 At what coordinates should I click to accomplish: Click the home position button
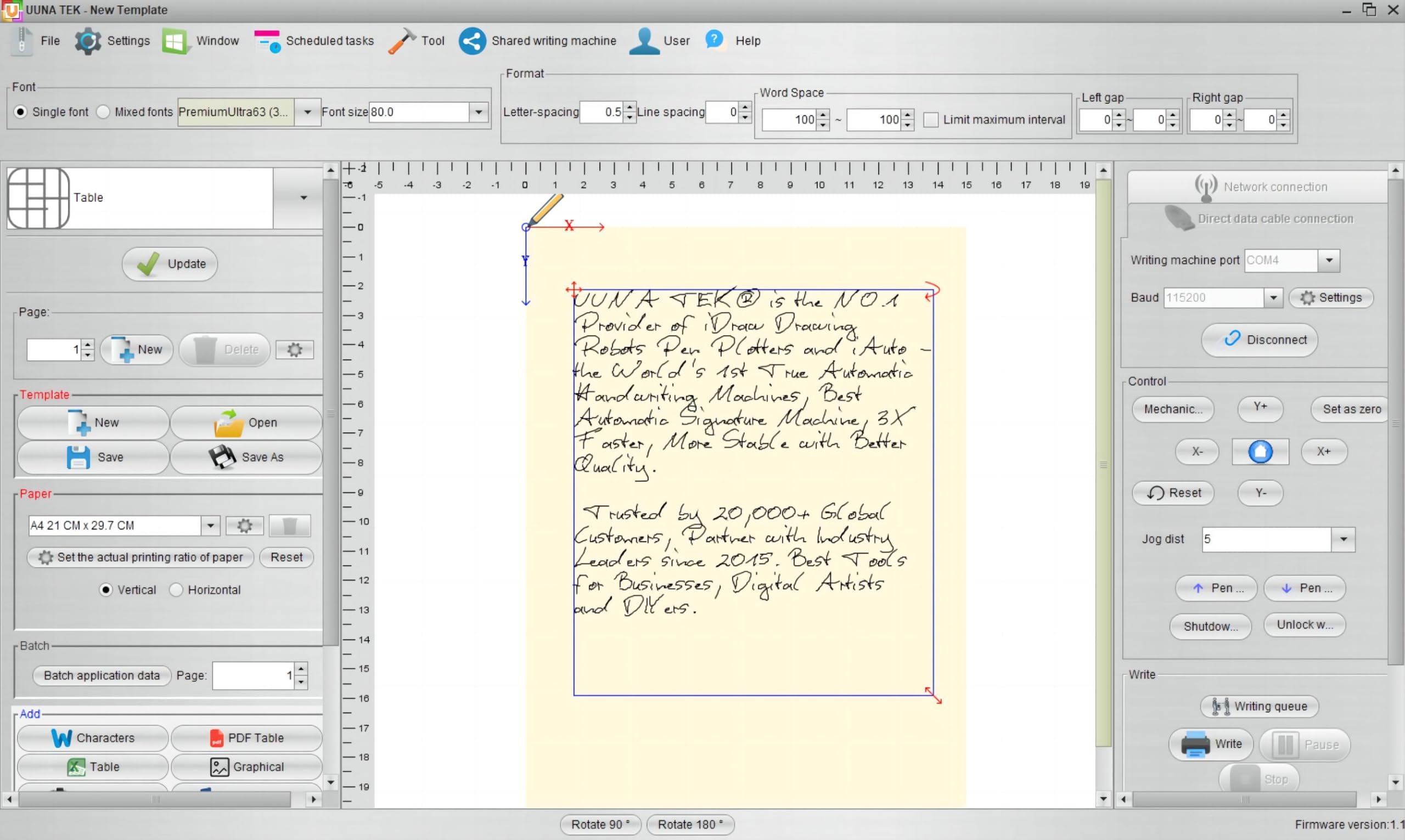(1260, 452)
